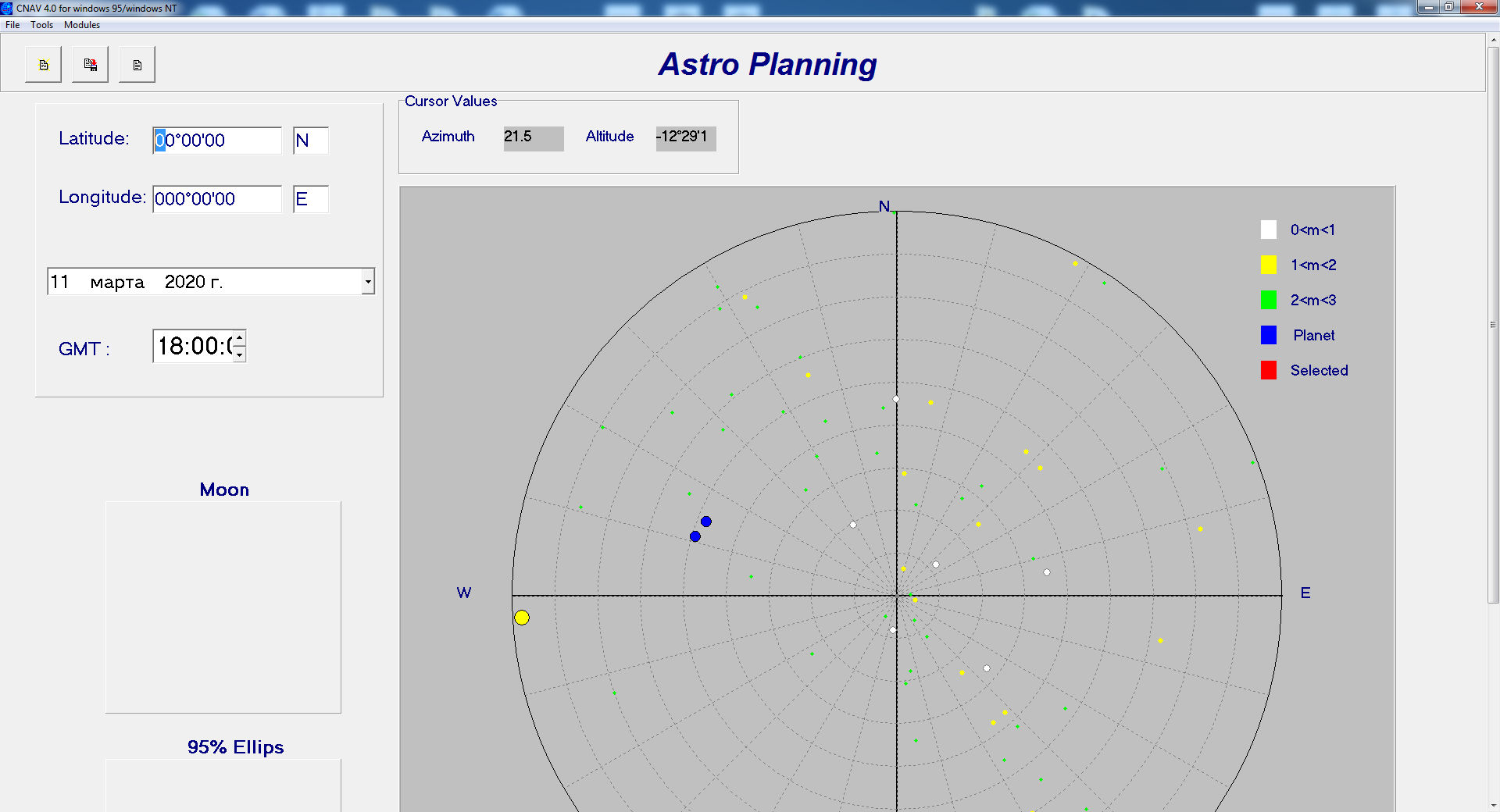Click the save-to-disk toolbar icon
Image resolution: width=1500 pixels, height=812 pixels.
[91, 65]
